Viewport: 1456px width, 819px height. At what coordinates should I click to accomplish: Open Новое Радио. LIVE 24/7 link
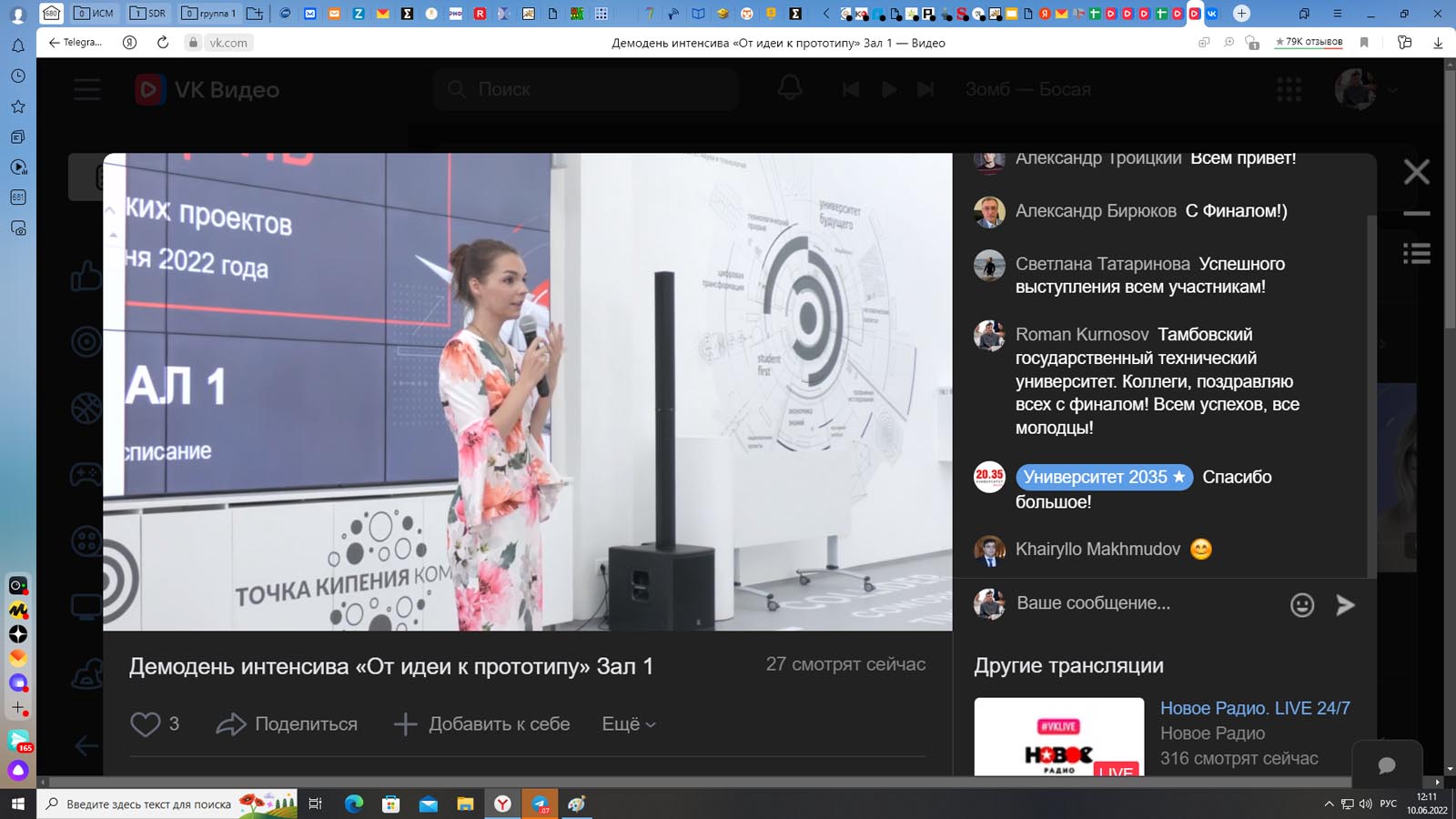(1255, 708)
